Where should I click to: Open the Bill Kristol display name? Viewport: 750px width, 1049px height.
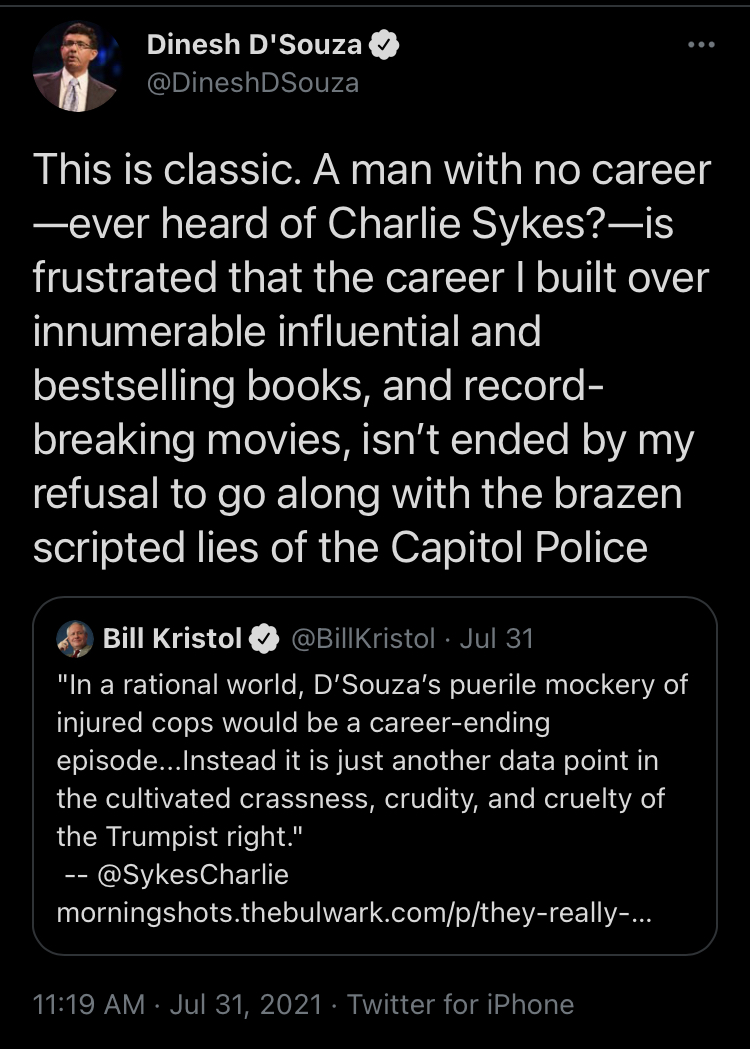click(172, 638)
